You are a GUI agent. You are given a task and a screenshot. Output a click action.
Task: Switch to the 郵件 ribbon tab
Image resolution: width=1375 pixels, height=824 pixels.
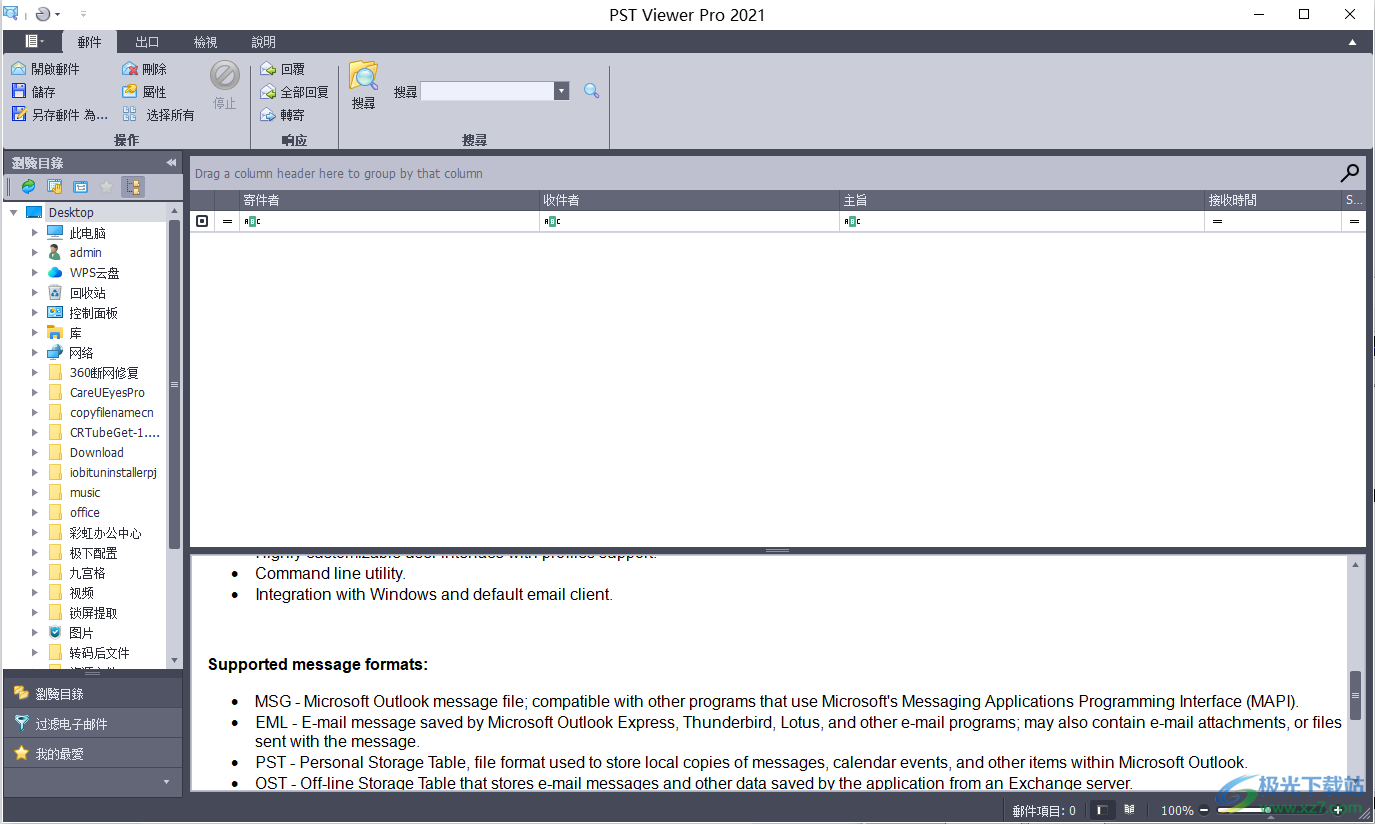[89, 42]
